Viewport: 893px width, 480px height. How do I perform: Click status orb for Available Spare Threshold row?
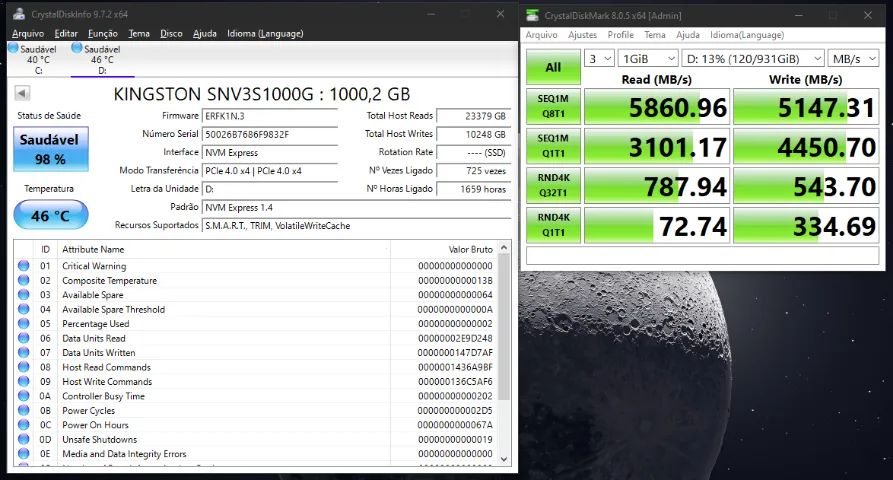coord(23,309)
